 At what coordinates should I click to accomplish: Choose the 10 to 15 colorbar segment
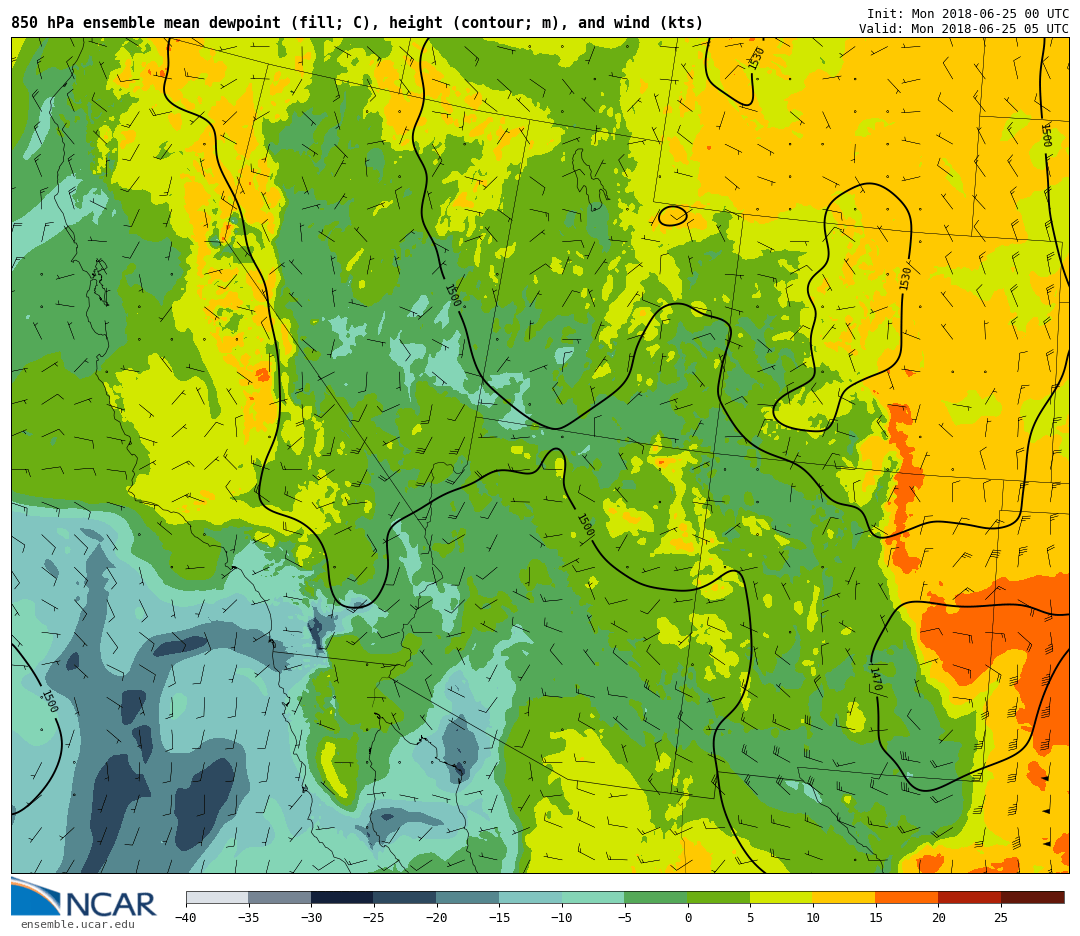[x=844, y=898]
